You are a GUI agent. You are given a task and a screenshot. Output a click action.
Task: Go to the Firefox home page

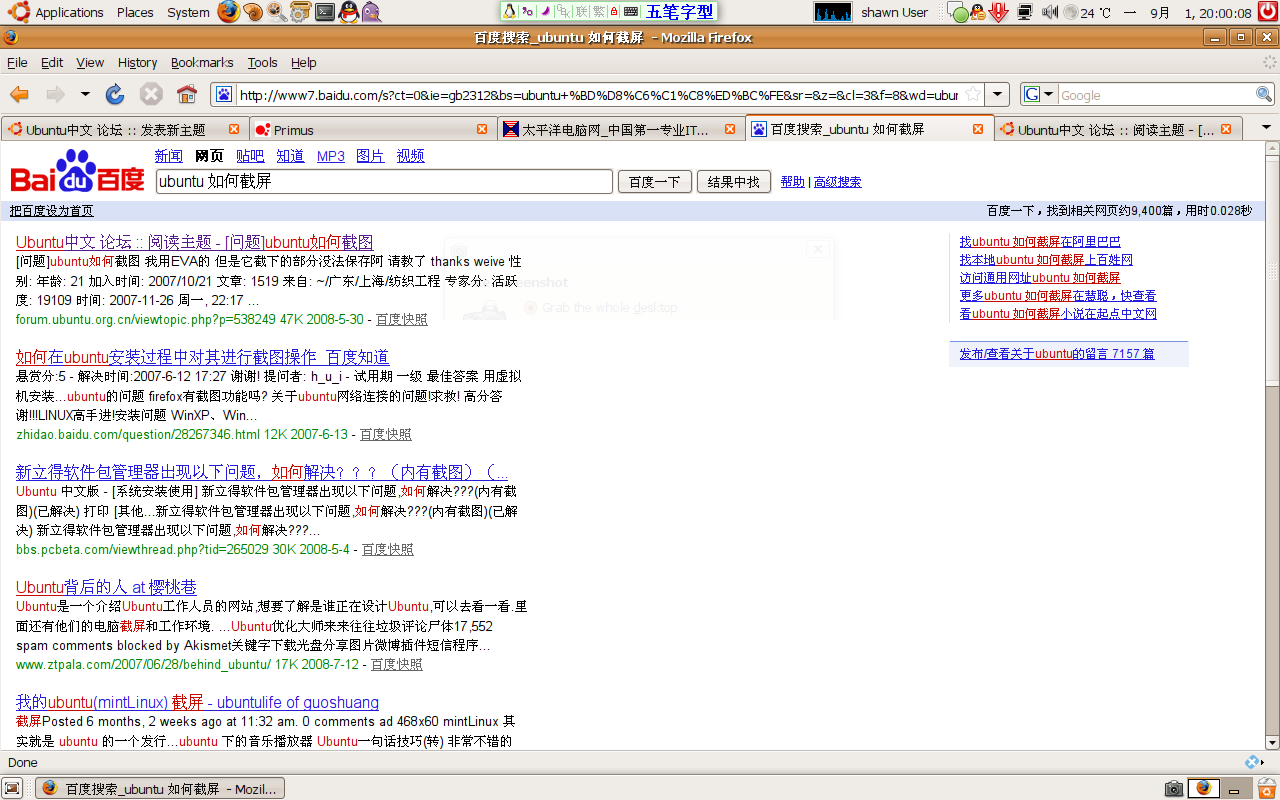(186, 94)
